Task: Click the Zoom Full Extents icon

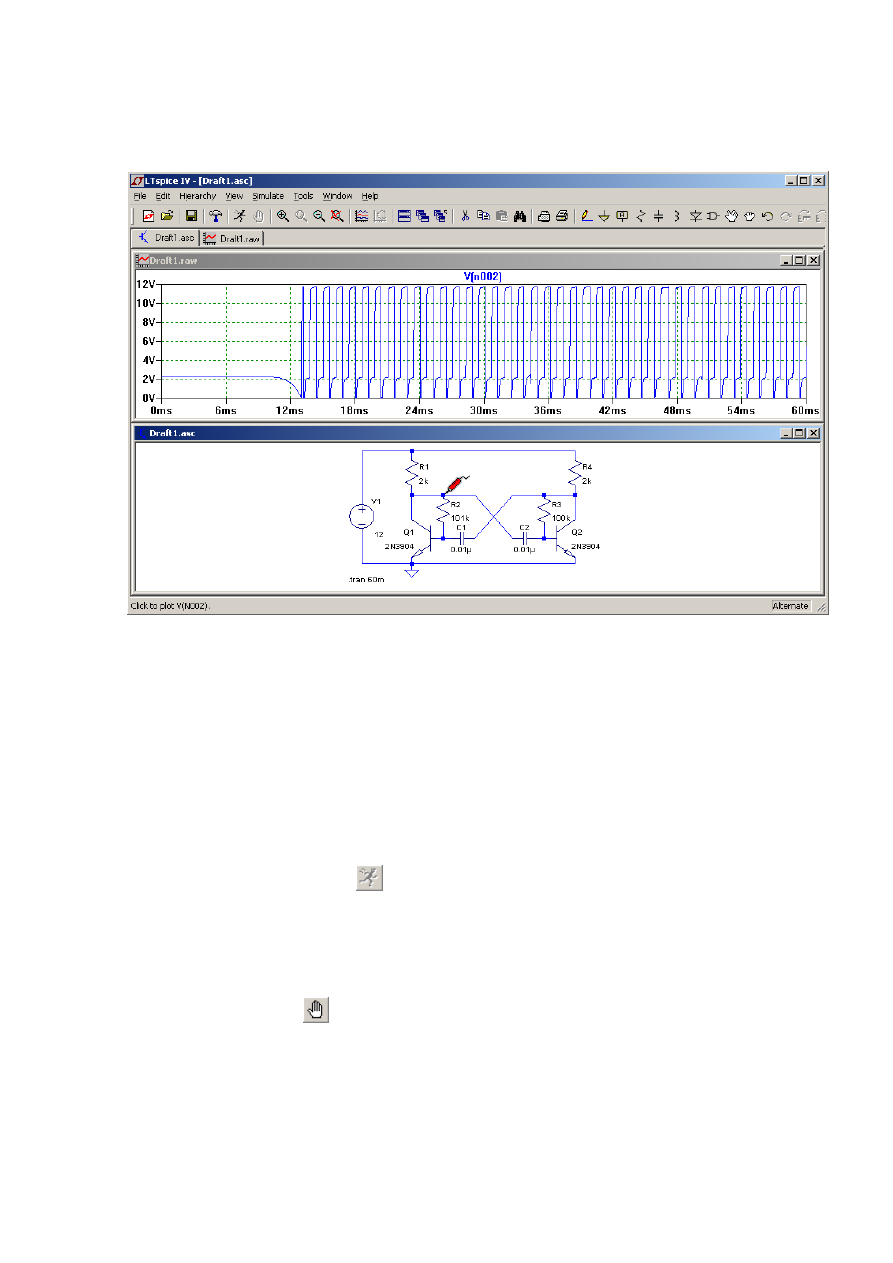Action: tap(336, 215)
